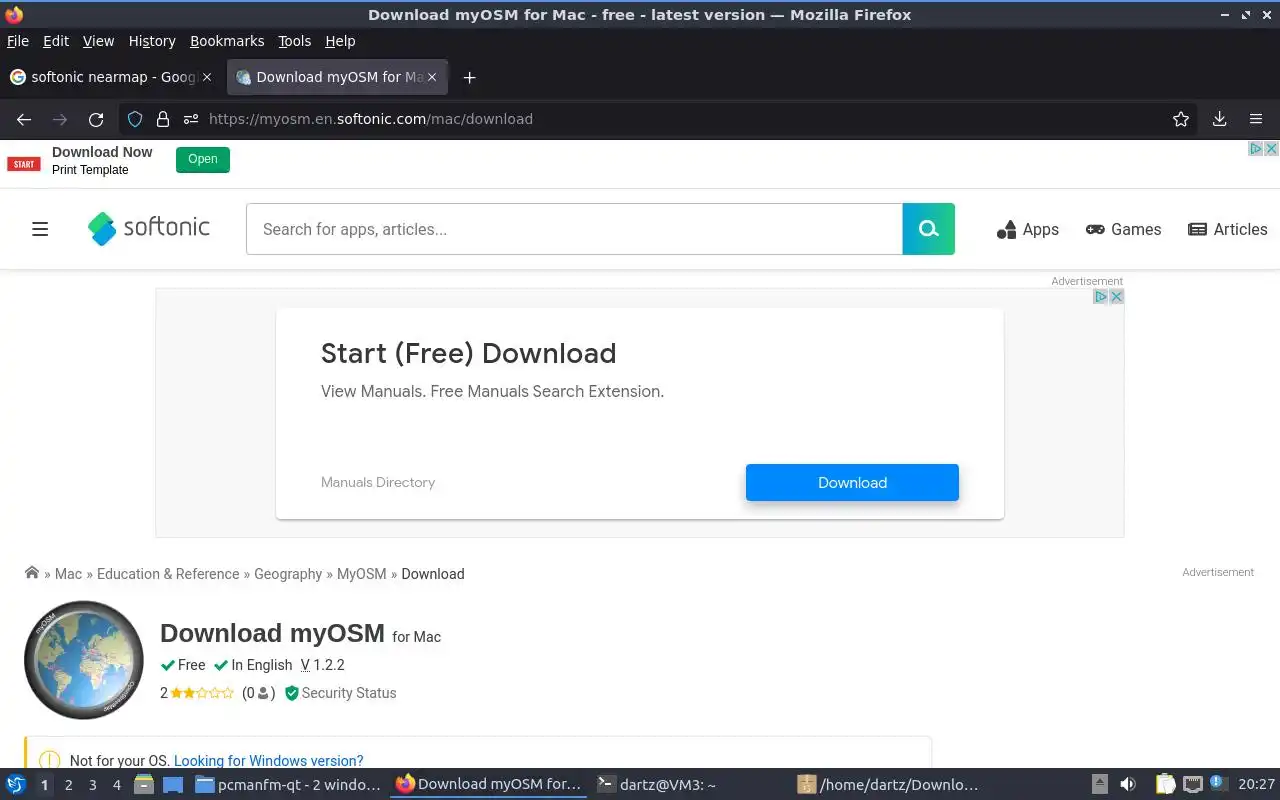Open the Tools menu
This screenshot has width=1280, height=800.
295,41
